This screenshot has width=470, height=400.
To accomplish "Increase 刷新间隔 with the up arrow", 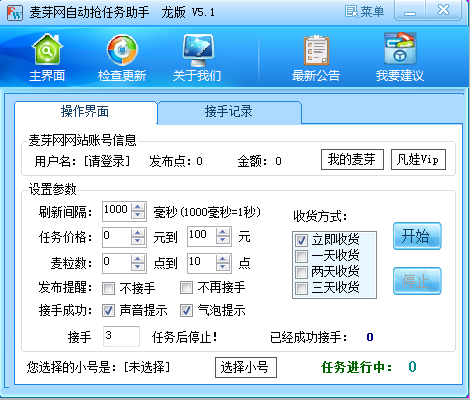I will (x=138, y=207).
